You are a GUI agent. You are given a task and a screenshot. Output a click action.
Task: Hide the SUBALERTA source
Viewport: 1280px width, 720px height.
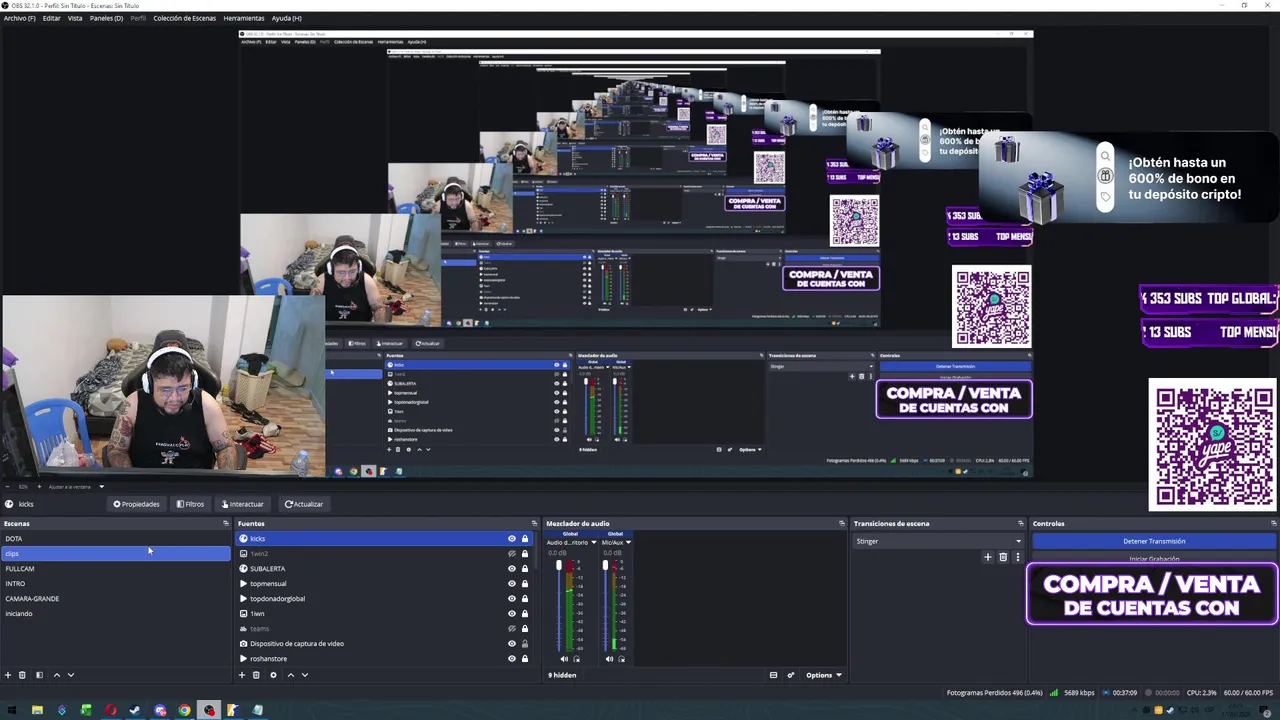(x=511, y=569)
